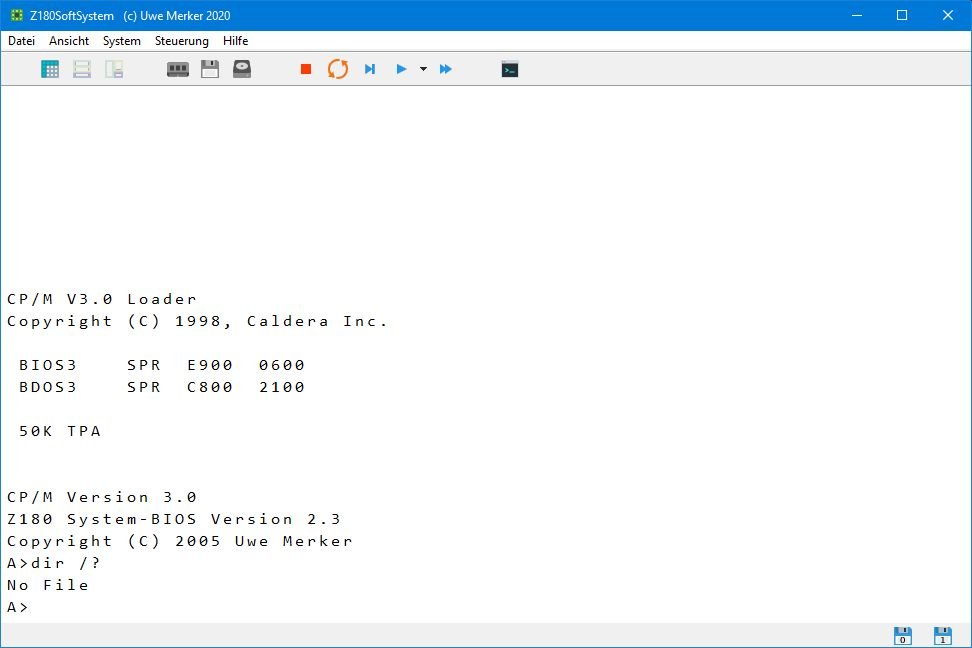Click the 'CP/M V3.0 Loader' text line
Viewport: 972px width, 648px height.
[102, 299]
